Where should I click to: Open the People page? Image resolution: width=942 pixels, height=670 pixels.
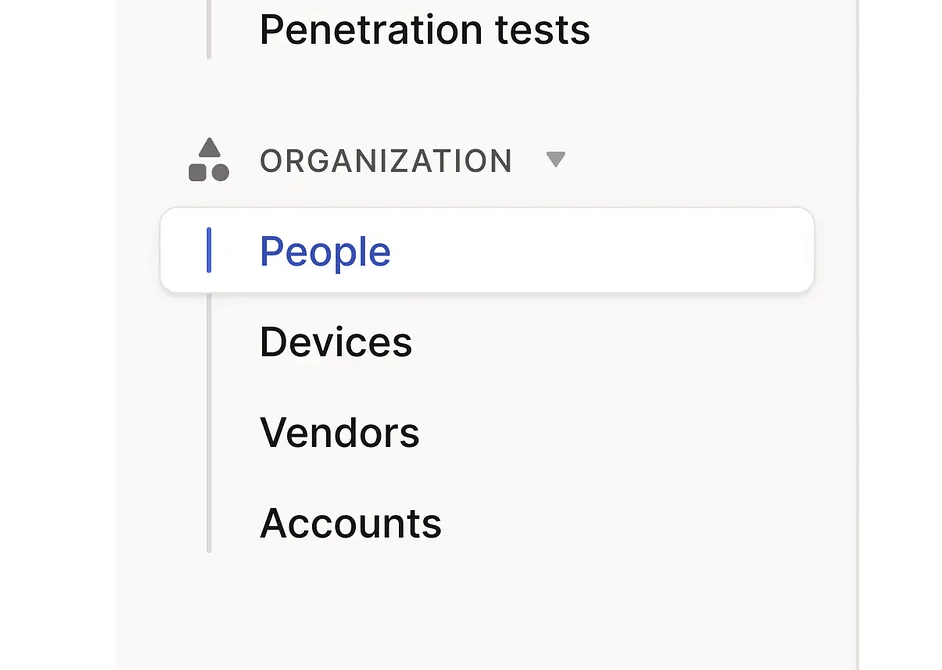[x=325, y=251]
